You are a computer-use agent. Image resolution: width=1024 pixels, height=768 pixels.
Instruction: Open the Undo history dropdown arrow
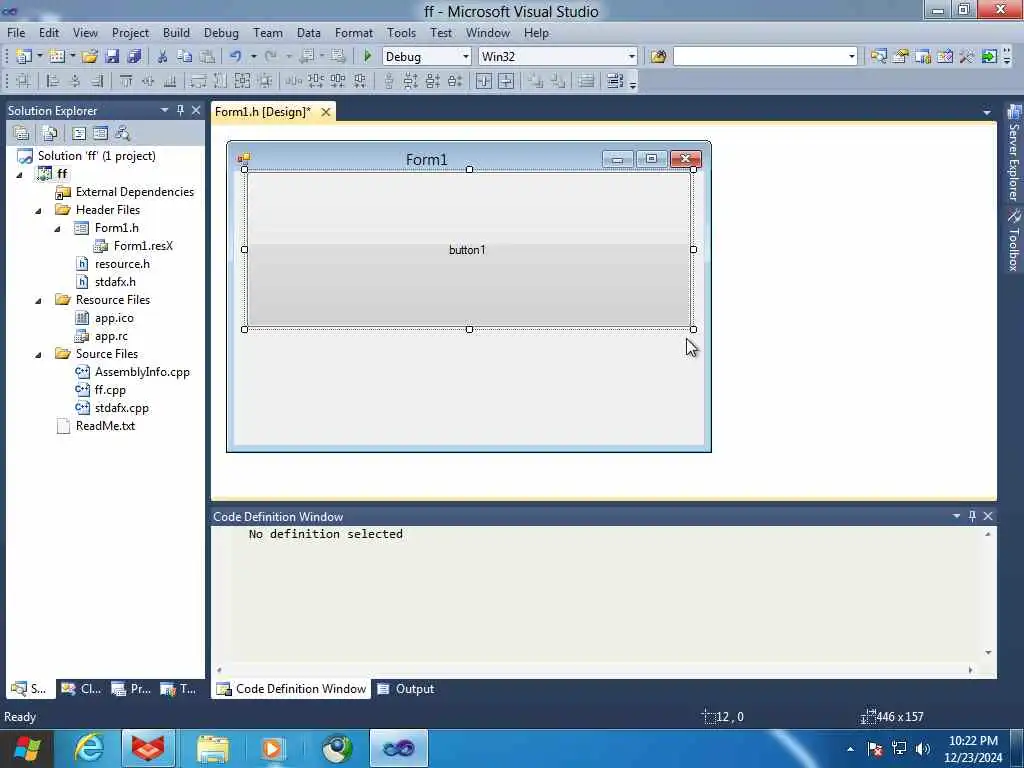[x=253, y=57]
